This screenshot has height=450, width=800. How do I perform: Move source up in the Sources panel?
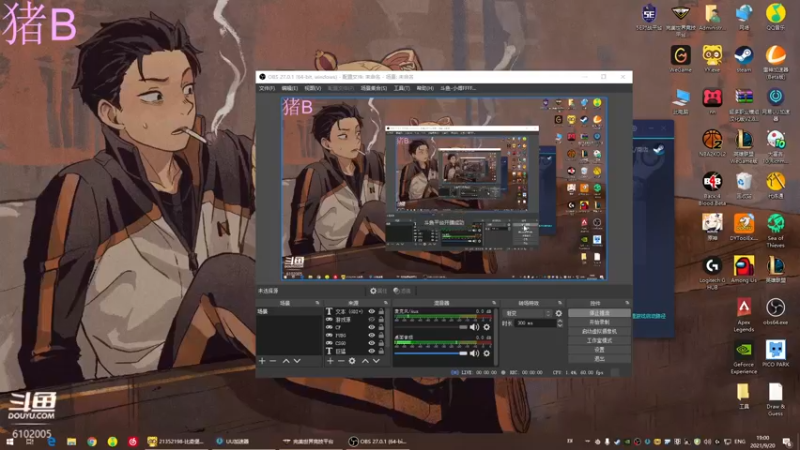click(365, 361)
